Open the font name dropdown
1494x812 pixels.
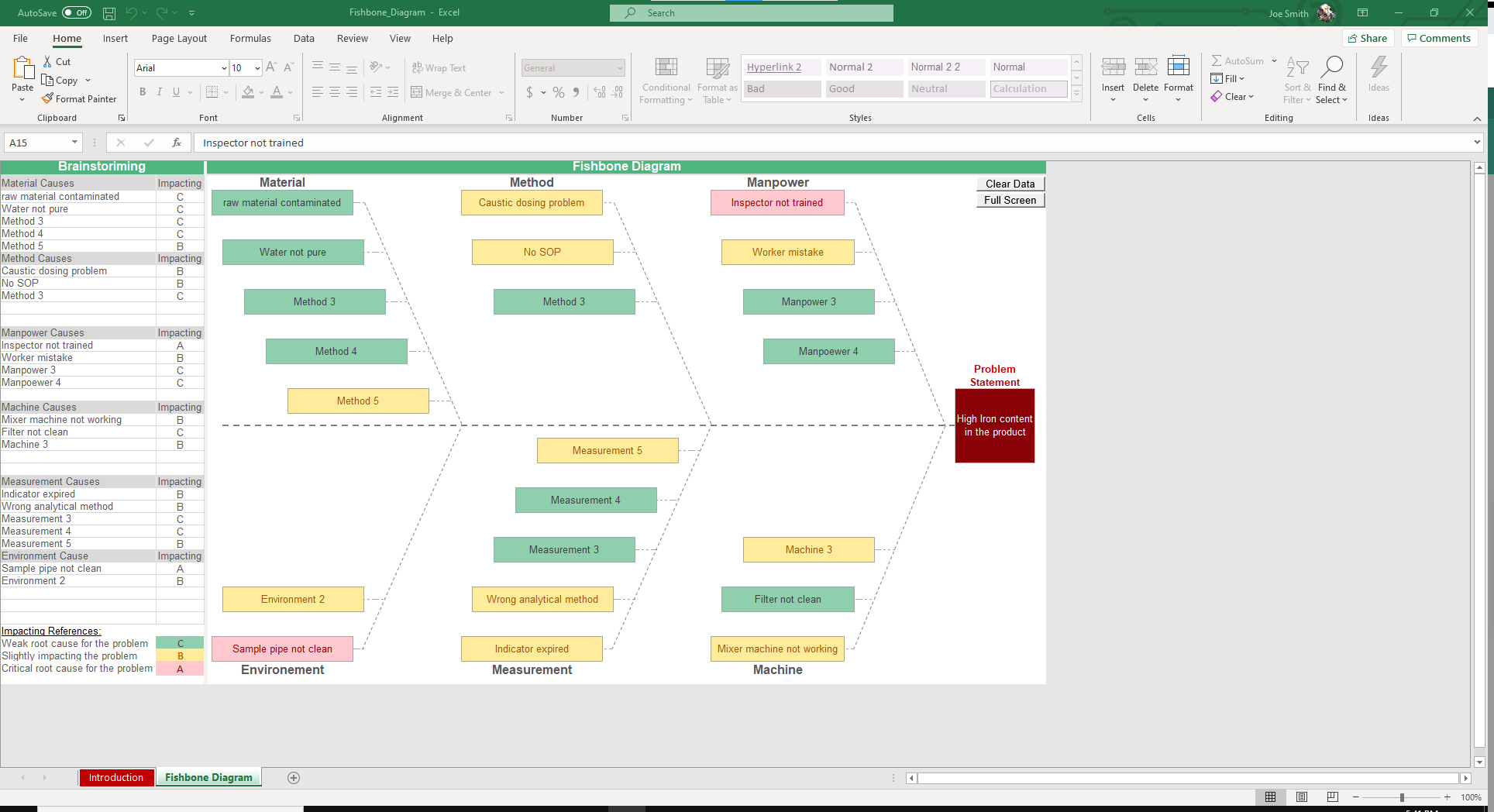pyautogui.click(x=223, y=67)
